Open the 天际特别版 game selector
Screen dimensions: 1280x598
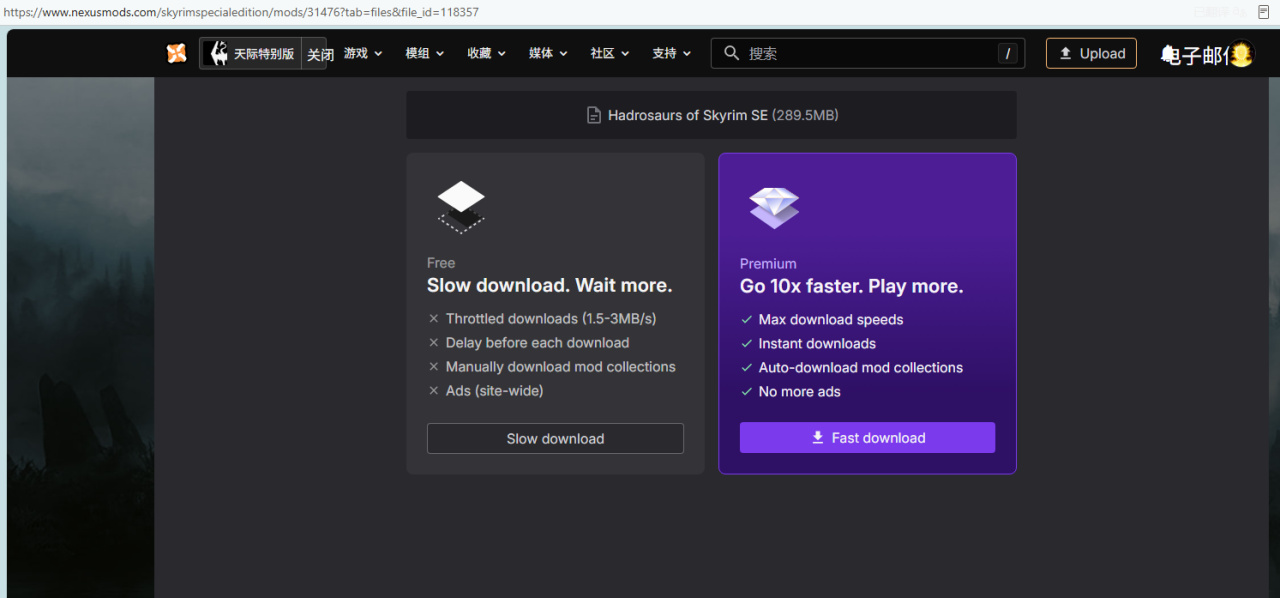point(251,54)
